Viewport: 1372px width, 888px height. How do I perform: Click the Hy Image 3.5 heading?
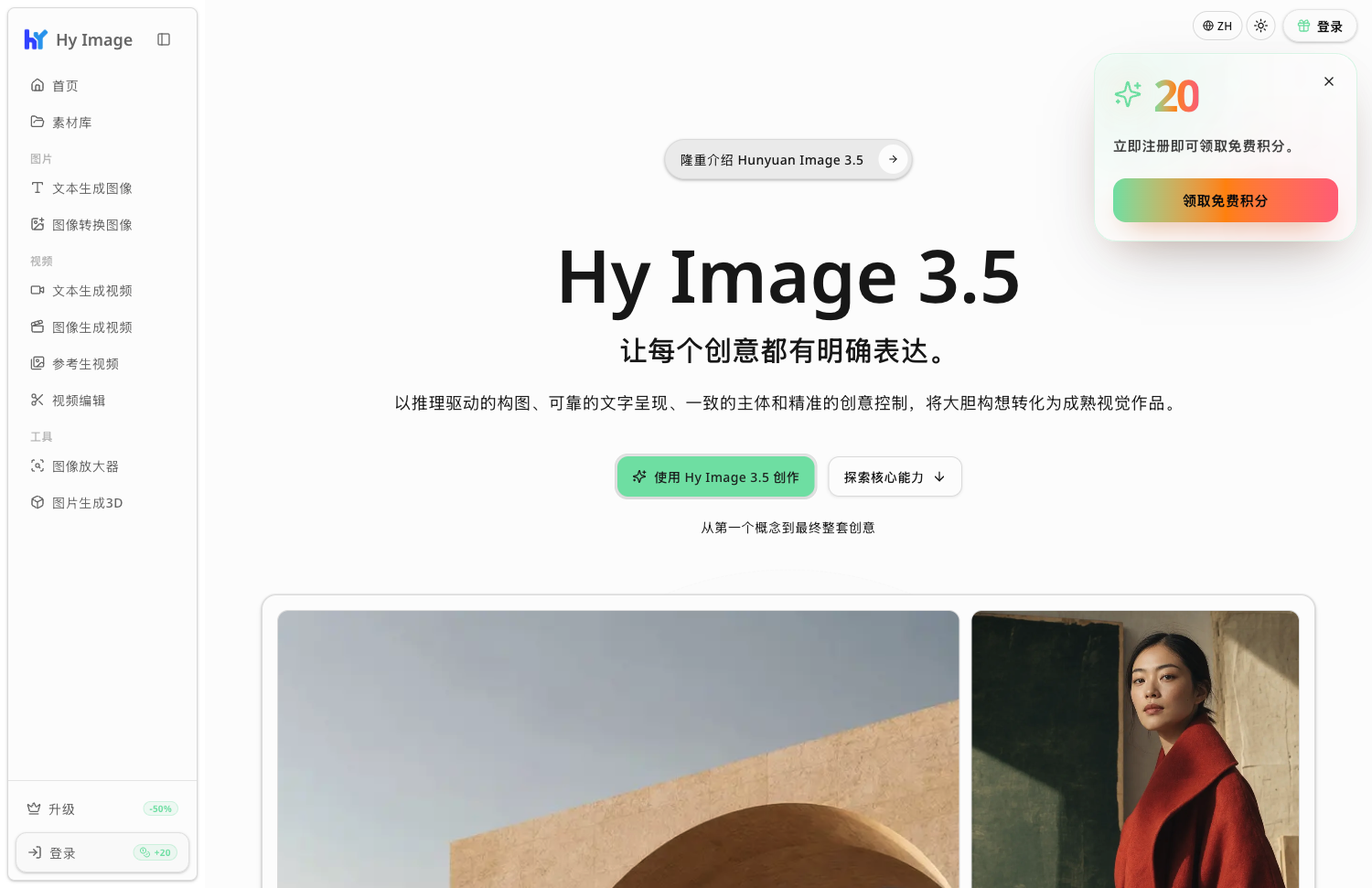pyautogui.click(x=788, y=277)
